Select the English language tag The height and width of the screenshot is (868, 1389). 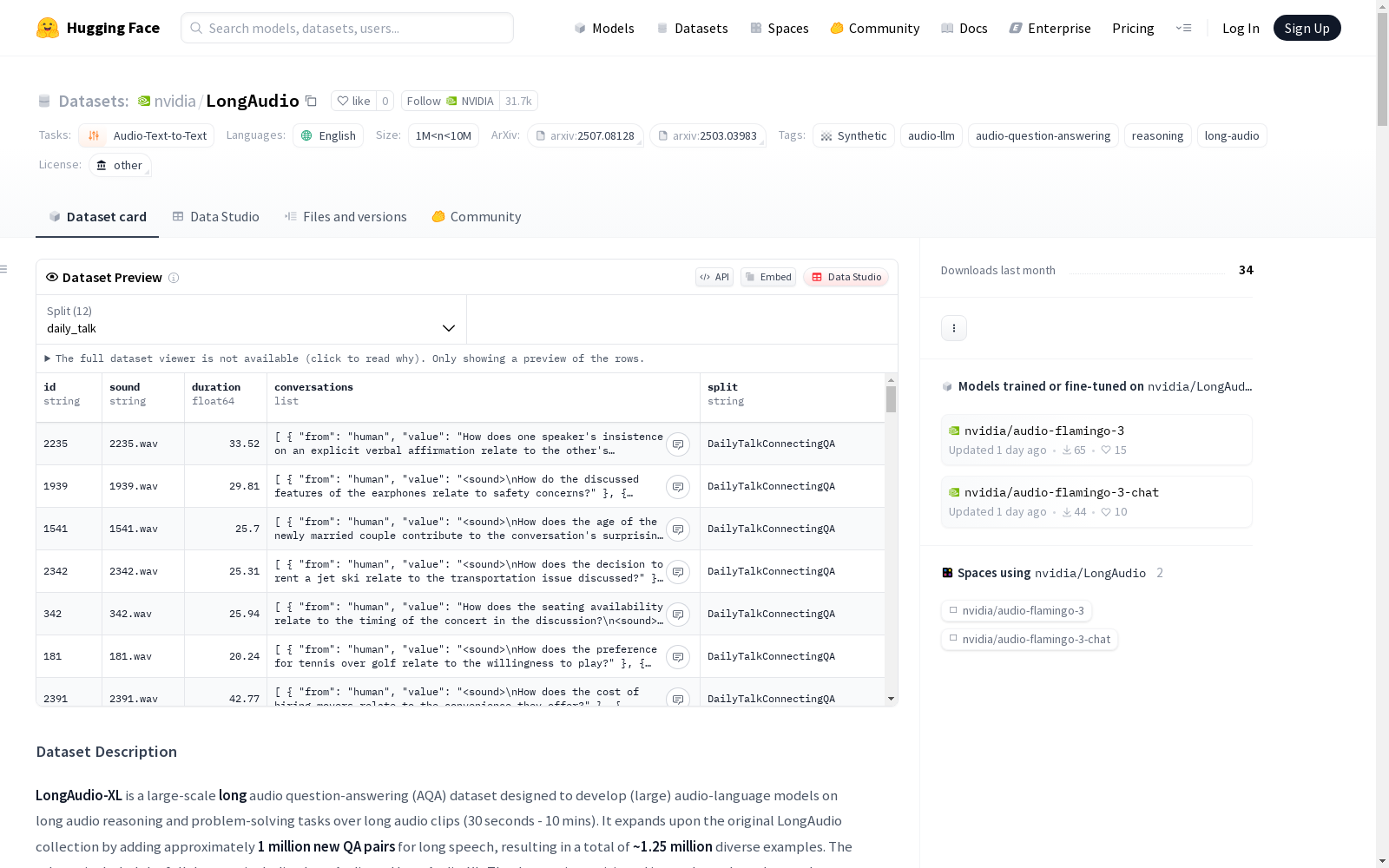(328, 135)
